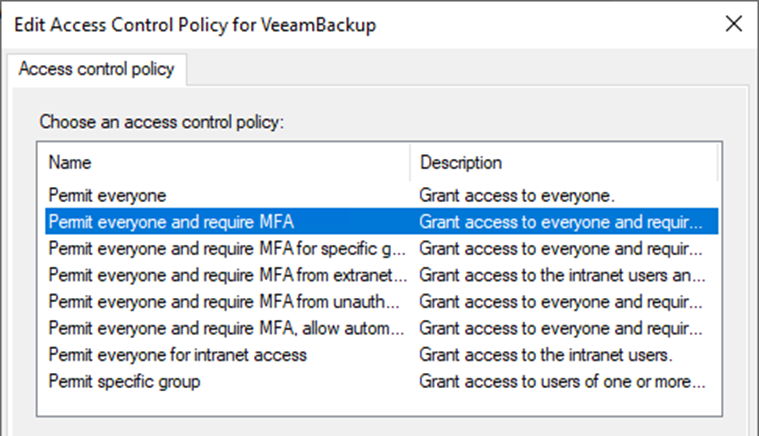Click the Description column header
The image size is (759, 436).
(460, 162)
